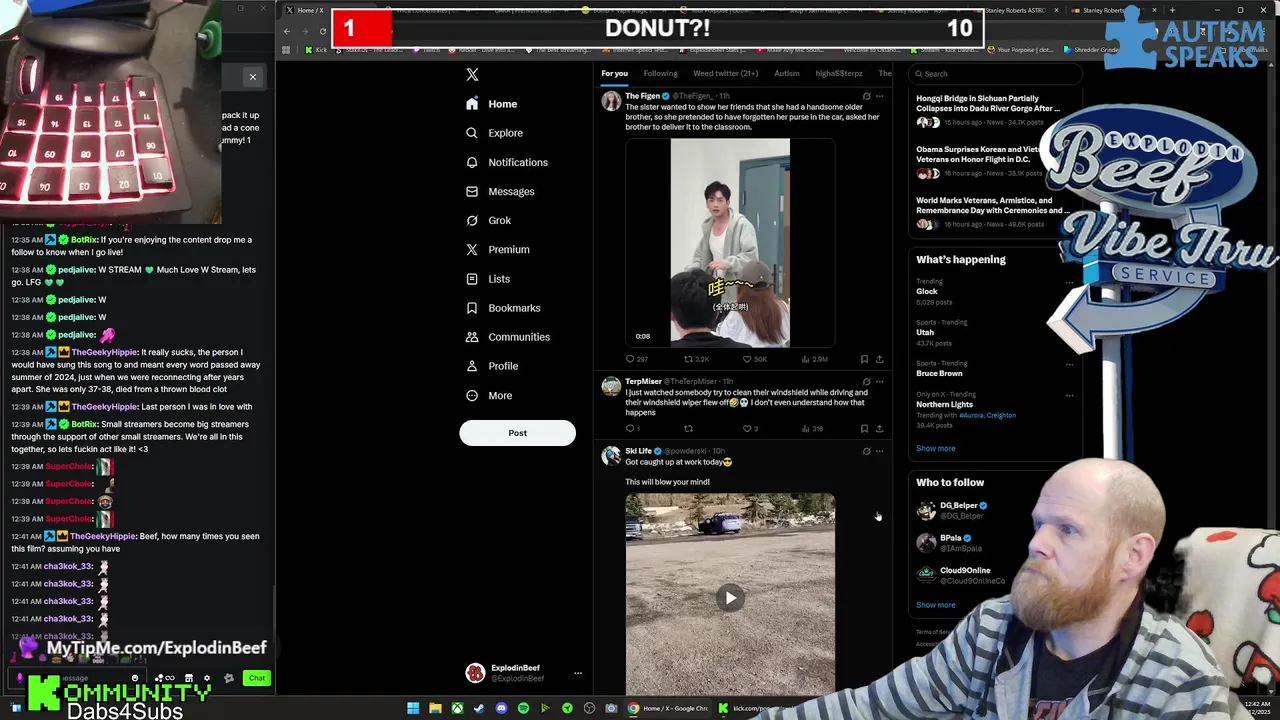Repost The Figen's post
This screenshot has height=720, width=1280.
[x=696, y=359]
